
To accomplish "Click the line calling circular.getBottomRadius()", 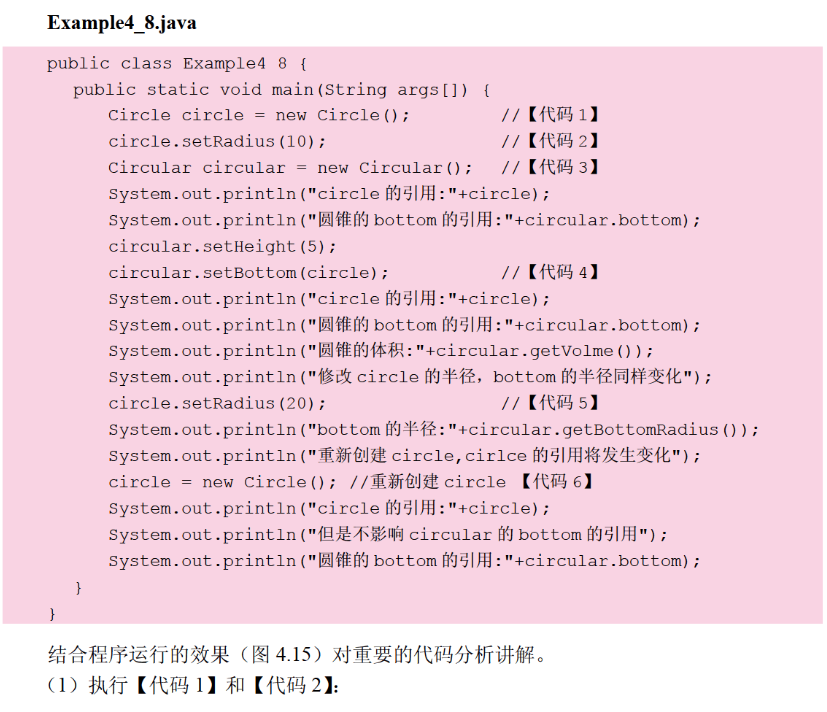I will pos(434,430).
